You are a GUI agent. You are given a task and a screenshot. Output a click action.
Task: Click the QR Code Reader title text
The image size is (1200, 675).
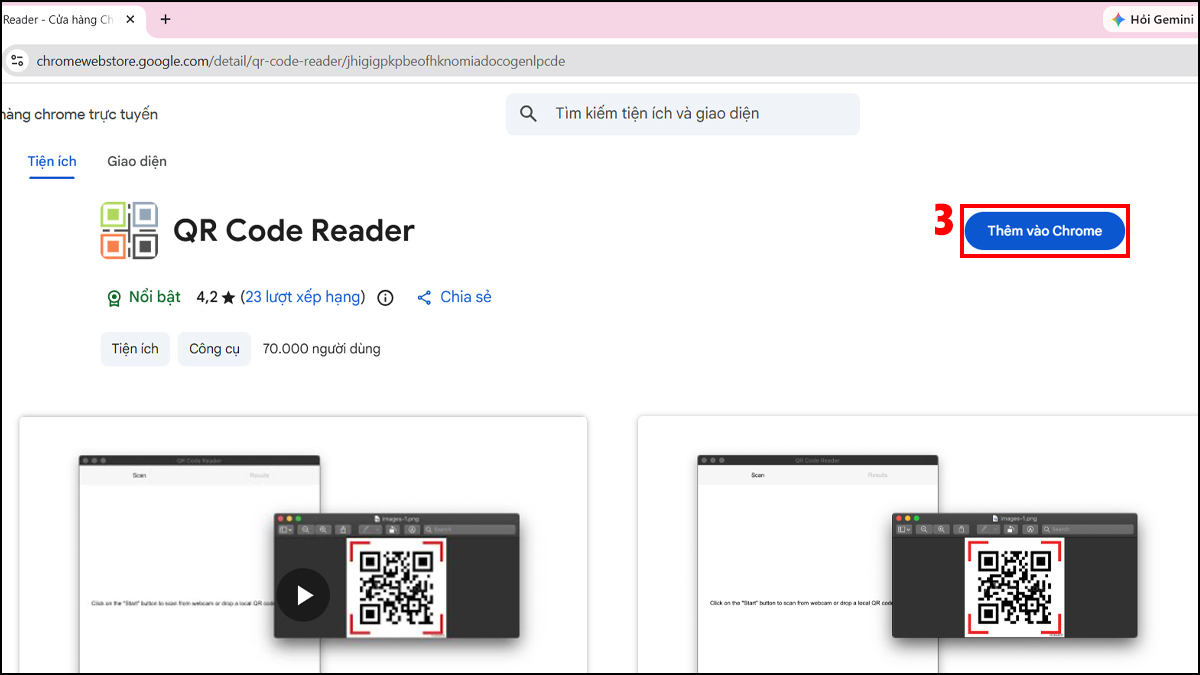(x=294, y=231)
